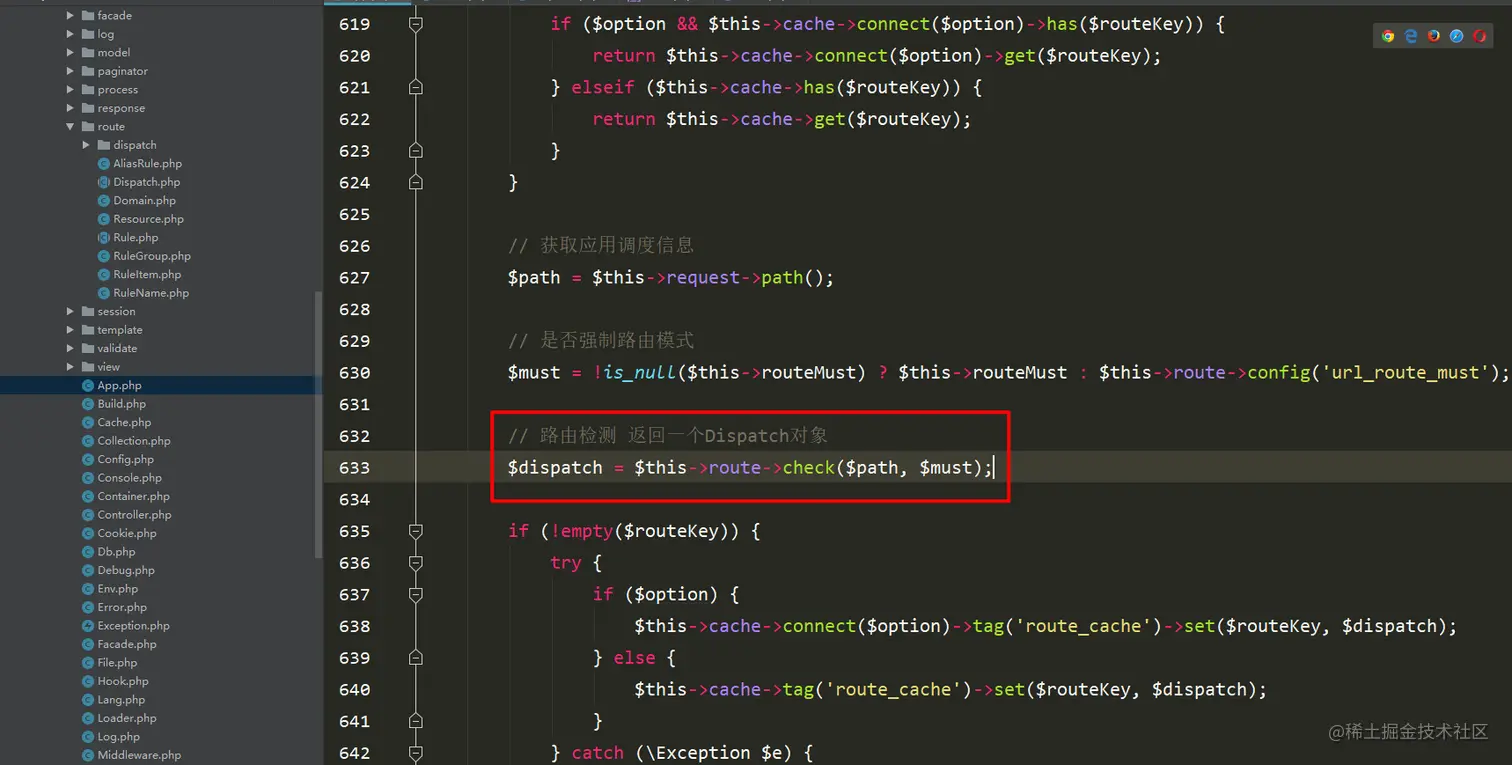This screenshot has height=765, width=1512.
Task: Fold the else block at line 639
Action: [x=416, y=658]
